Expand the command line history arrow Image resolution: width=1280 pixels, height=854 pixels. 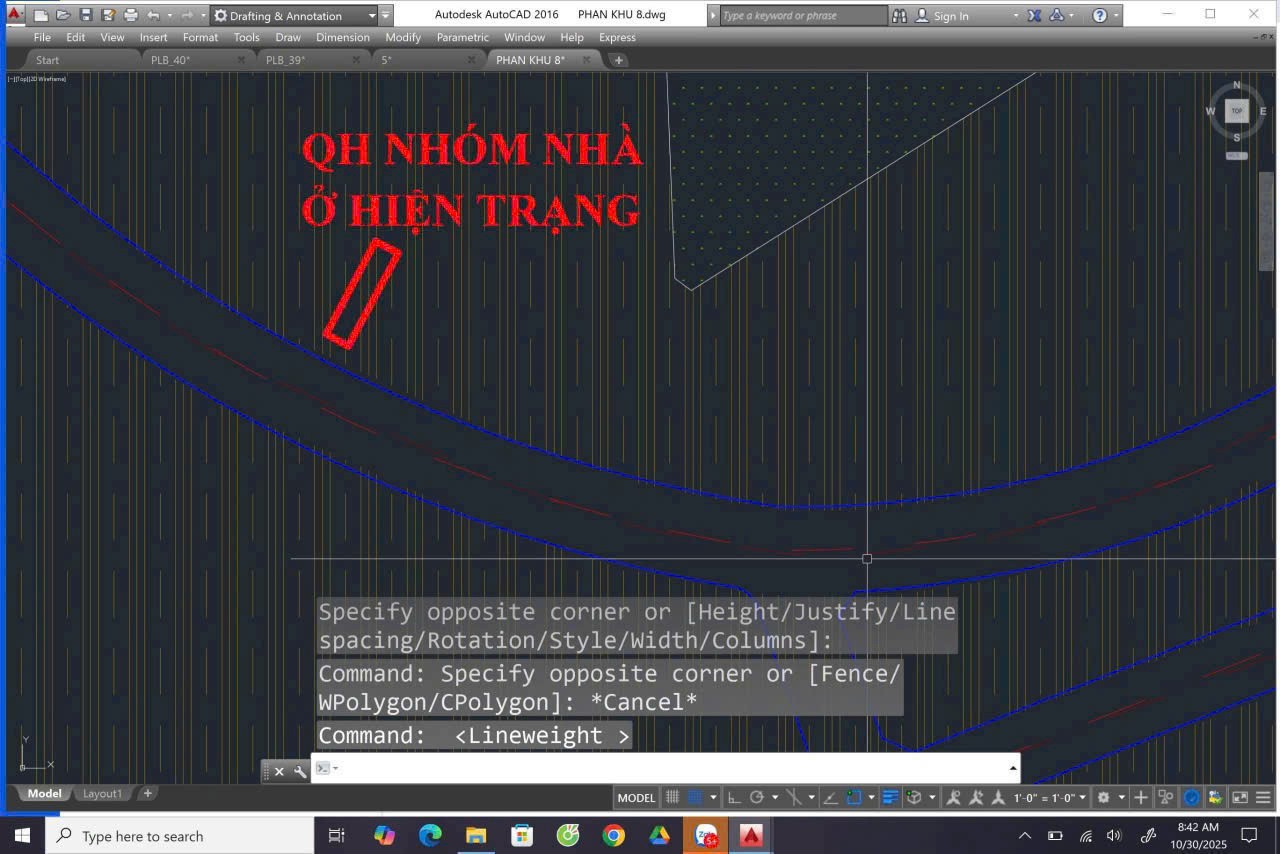(x=1013, y=768)
